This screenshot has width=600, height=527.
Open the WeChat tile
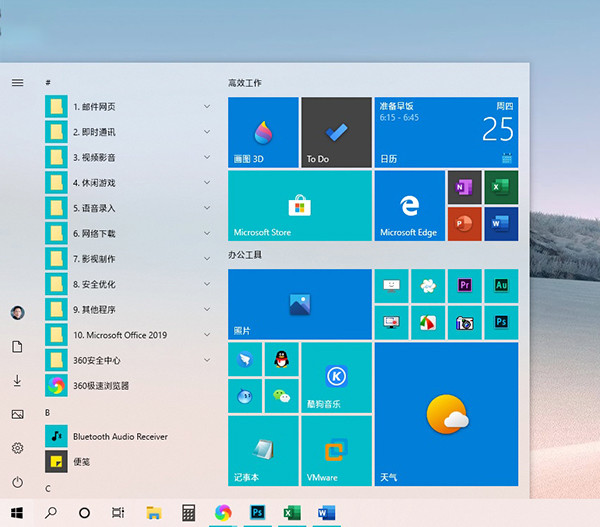pos(282,396)
